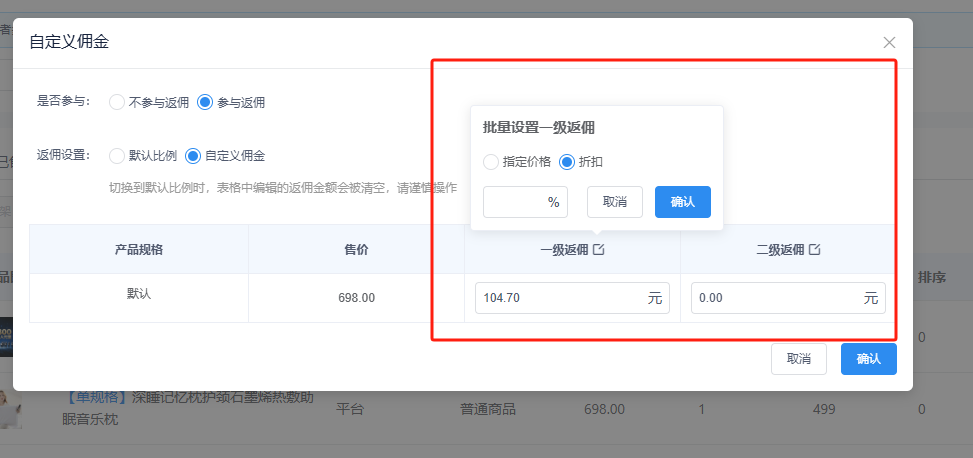Select 折扣 radio in batch popup
Image resolution: width=973 pixels, height=458 pixels.
(581, 162)
